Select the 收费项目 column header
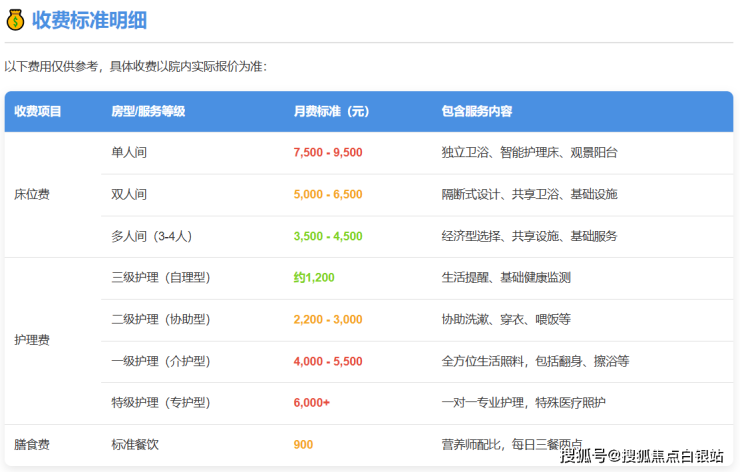Viewport: 740px width, 472px height. tap(38, 111)
